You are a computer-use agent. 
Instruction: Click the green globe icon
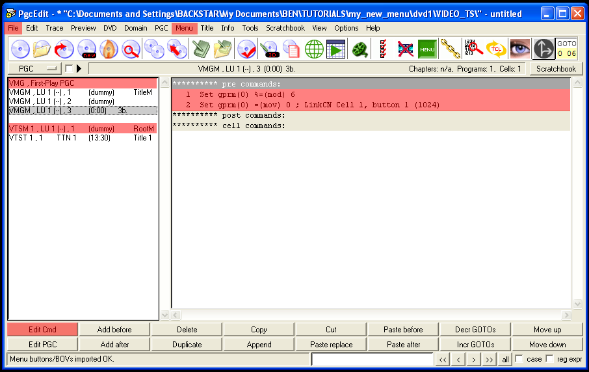click(314, 49)
